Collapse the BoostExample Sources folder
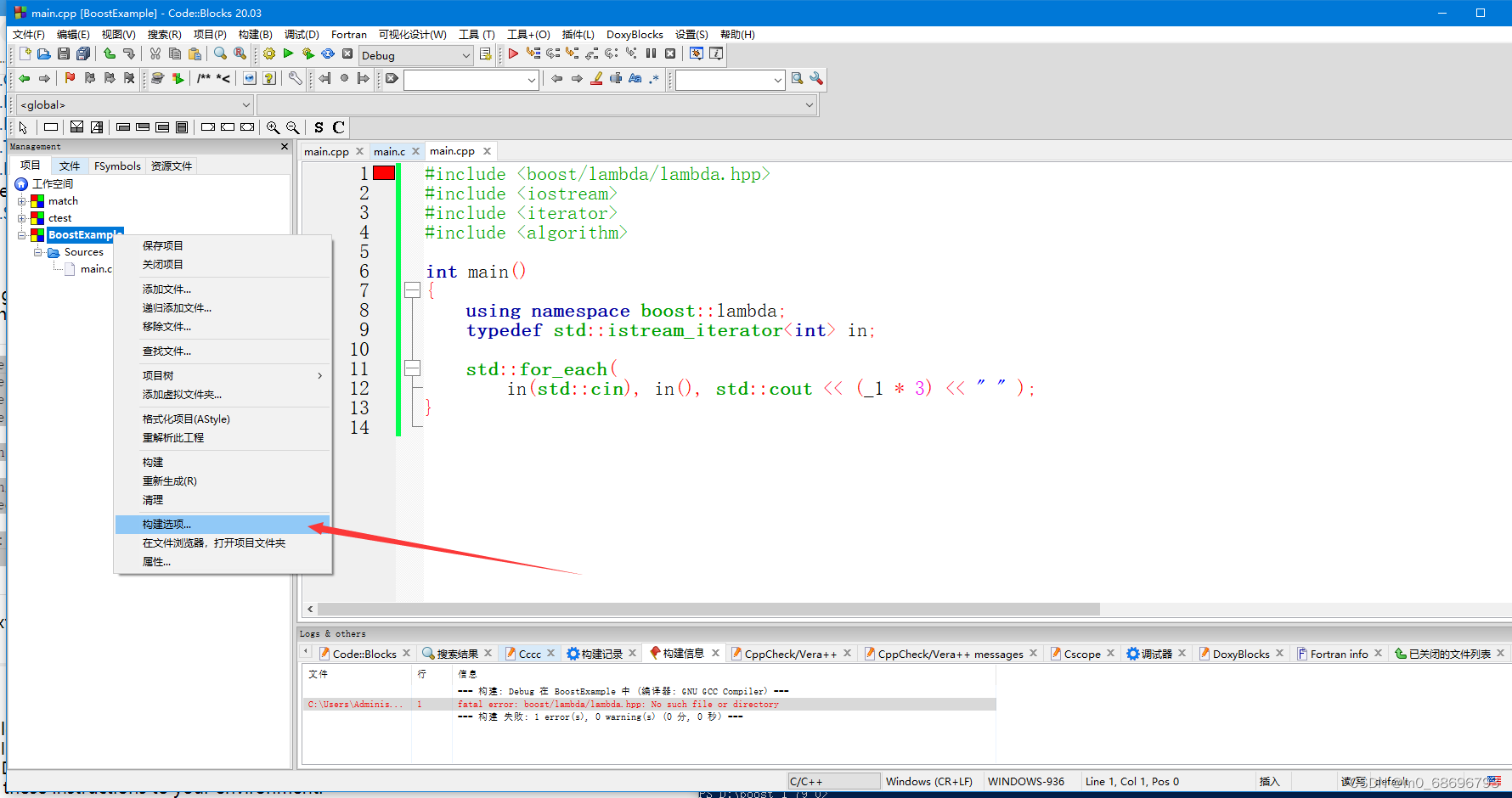This screenshot has width=1512, height=798. pos(38,252)
